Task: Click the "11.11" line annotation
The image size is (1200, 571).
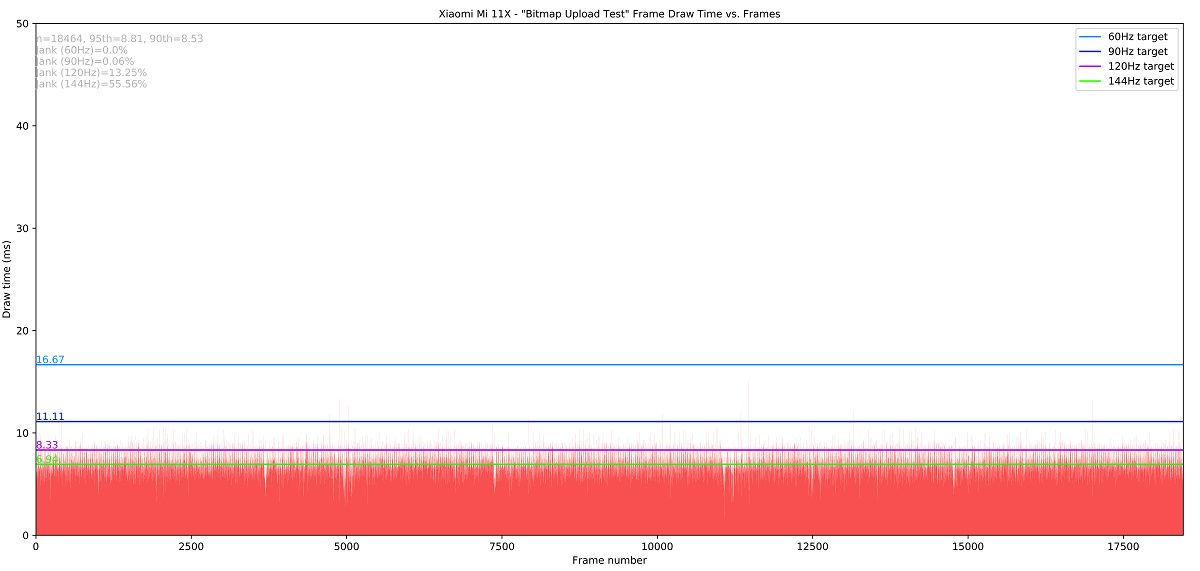Action: coord(50,416)
